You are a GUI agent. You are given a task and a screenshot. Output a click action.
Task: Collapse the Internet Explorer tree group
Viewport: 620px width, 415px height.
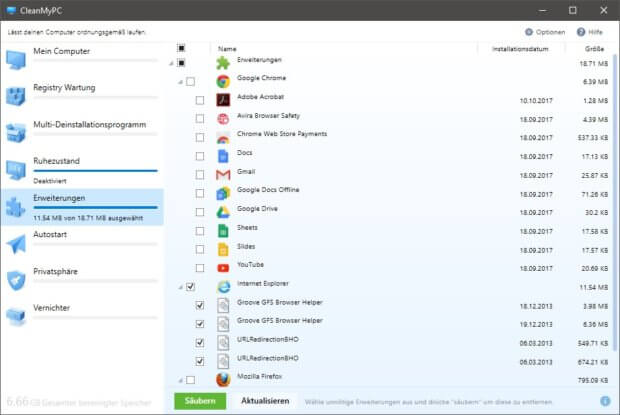point(180,287)
